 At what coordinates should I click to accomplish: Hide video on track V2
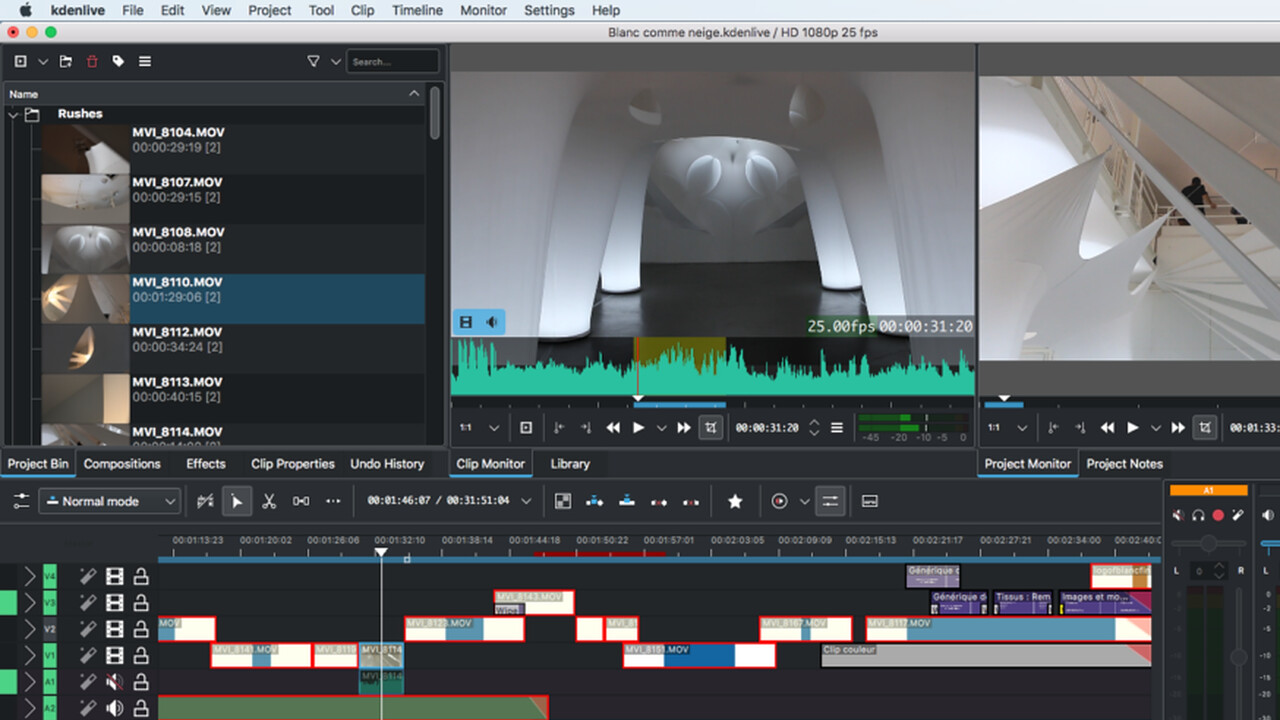114,629
